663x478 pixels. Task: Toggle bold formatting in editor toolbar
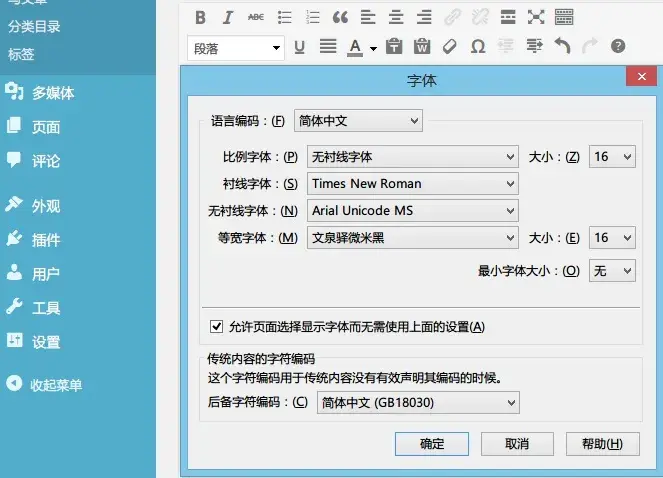point(200,17)
